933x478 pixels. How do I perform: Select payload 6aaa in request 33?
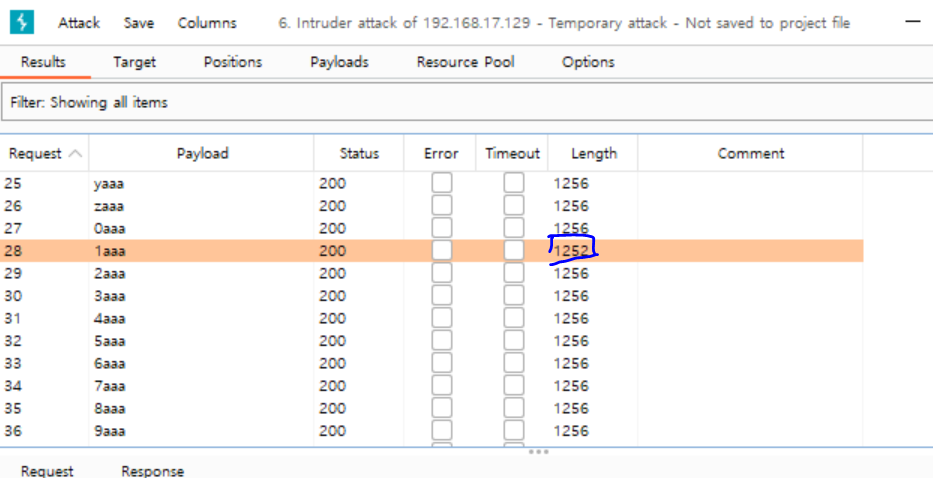(x=109, y=363)
